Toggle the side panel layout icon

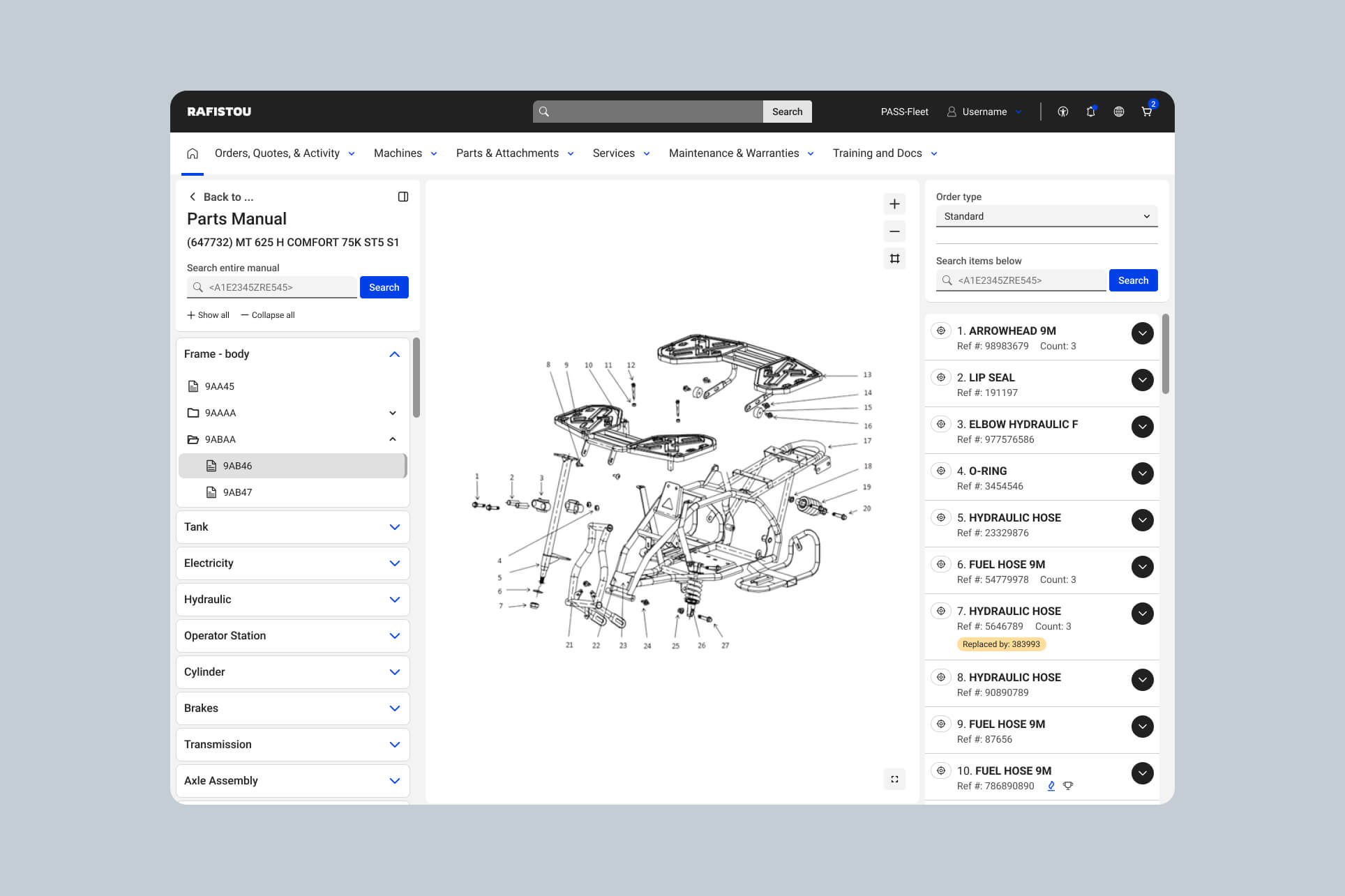403,197
